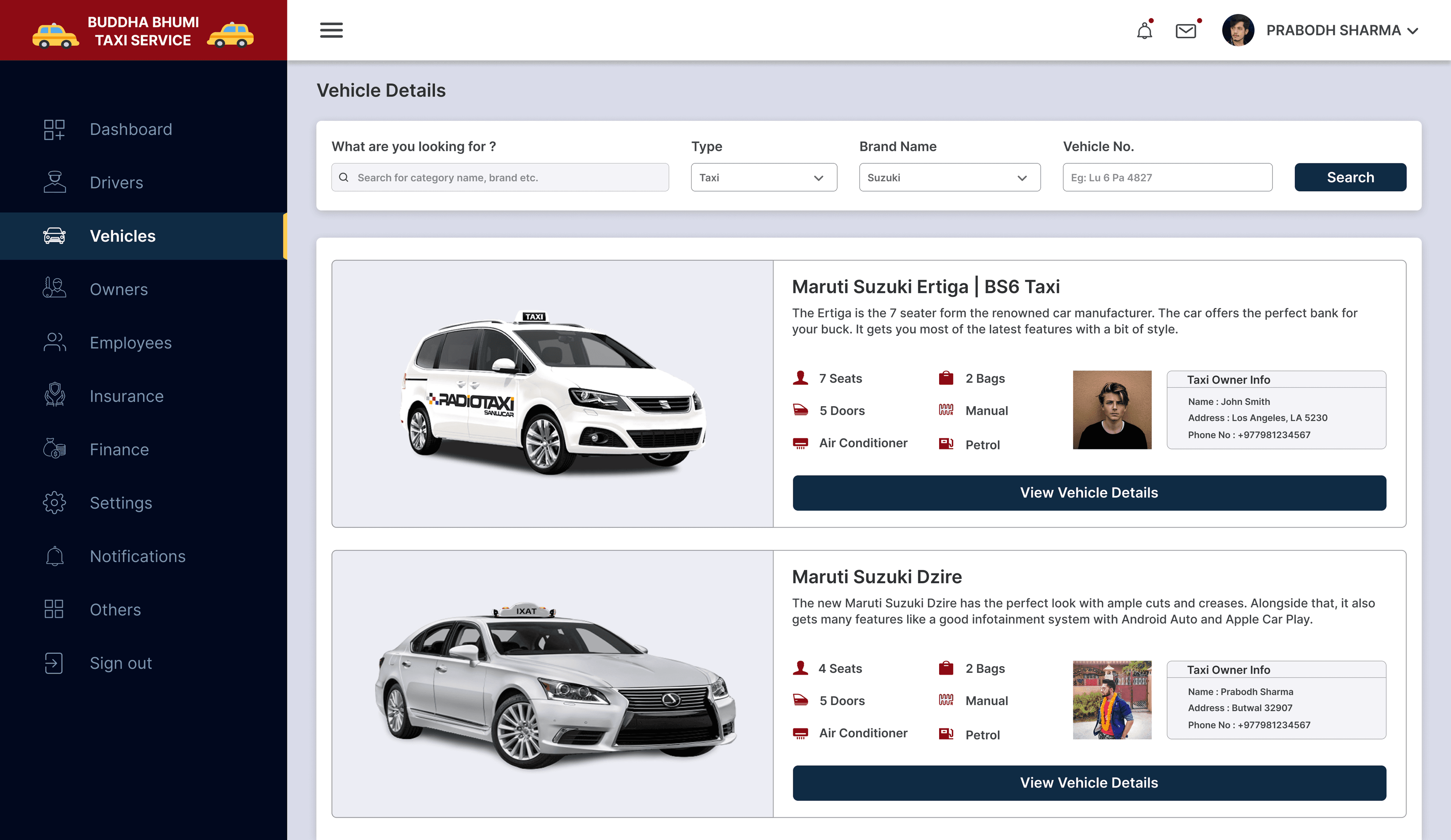Click the Sign out arrow icon
Viewport: 1451px width, 840px height.
coord(53,663)
